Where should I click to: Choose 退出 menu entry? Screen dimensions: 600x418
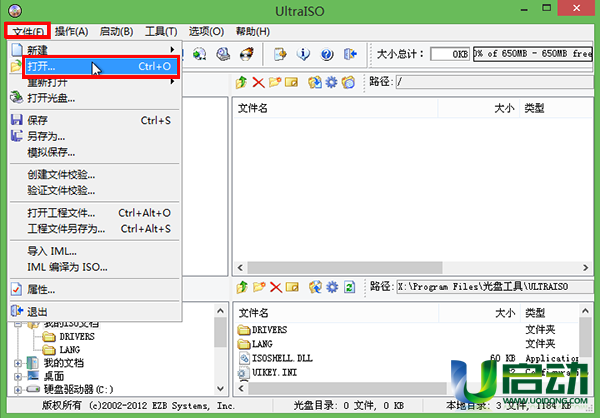(x=94, y=312)
